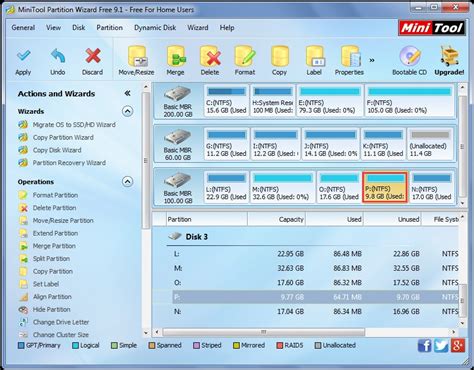Click the Apply checkmark icon
This screenshot has width=474, height=370.
click(23, 56)
